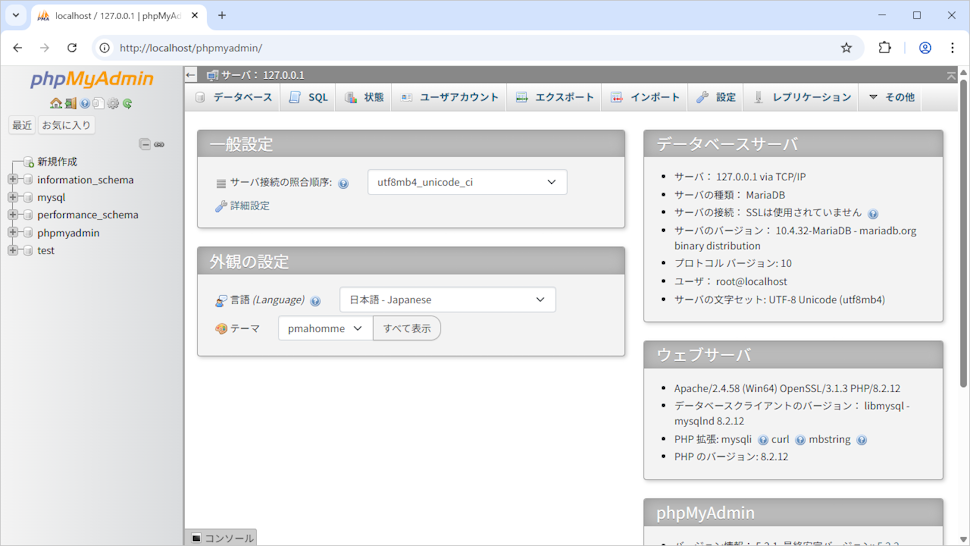Image resolution: width=970 pixels, height=546 pixels.
Task: Bookmark this page with the star icon
Action: (x=846, y=48)
